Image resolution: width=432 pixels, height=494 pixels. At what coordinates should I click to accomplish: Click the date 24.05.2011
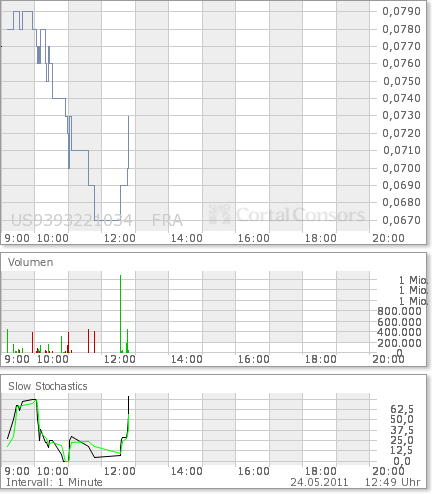(319, 482)
